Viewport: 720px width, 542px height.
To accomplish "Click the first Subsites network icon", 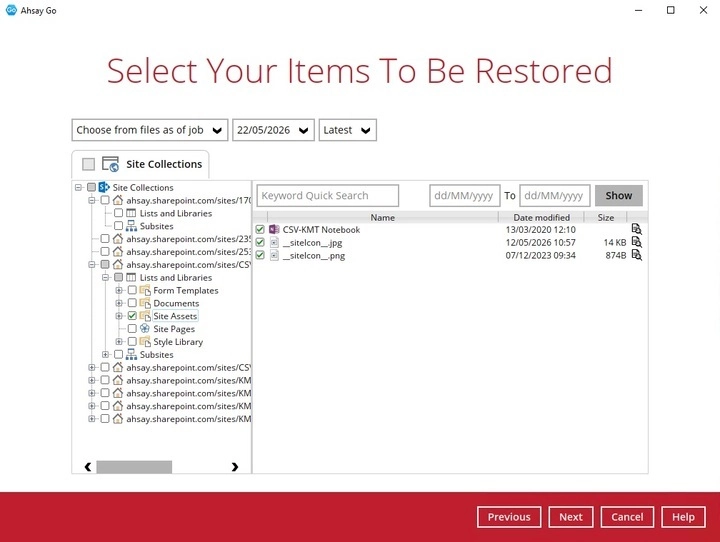I will click(131, 226).
